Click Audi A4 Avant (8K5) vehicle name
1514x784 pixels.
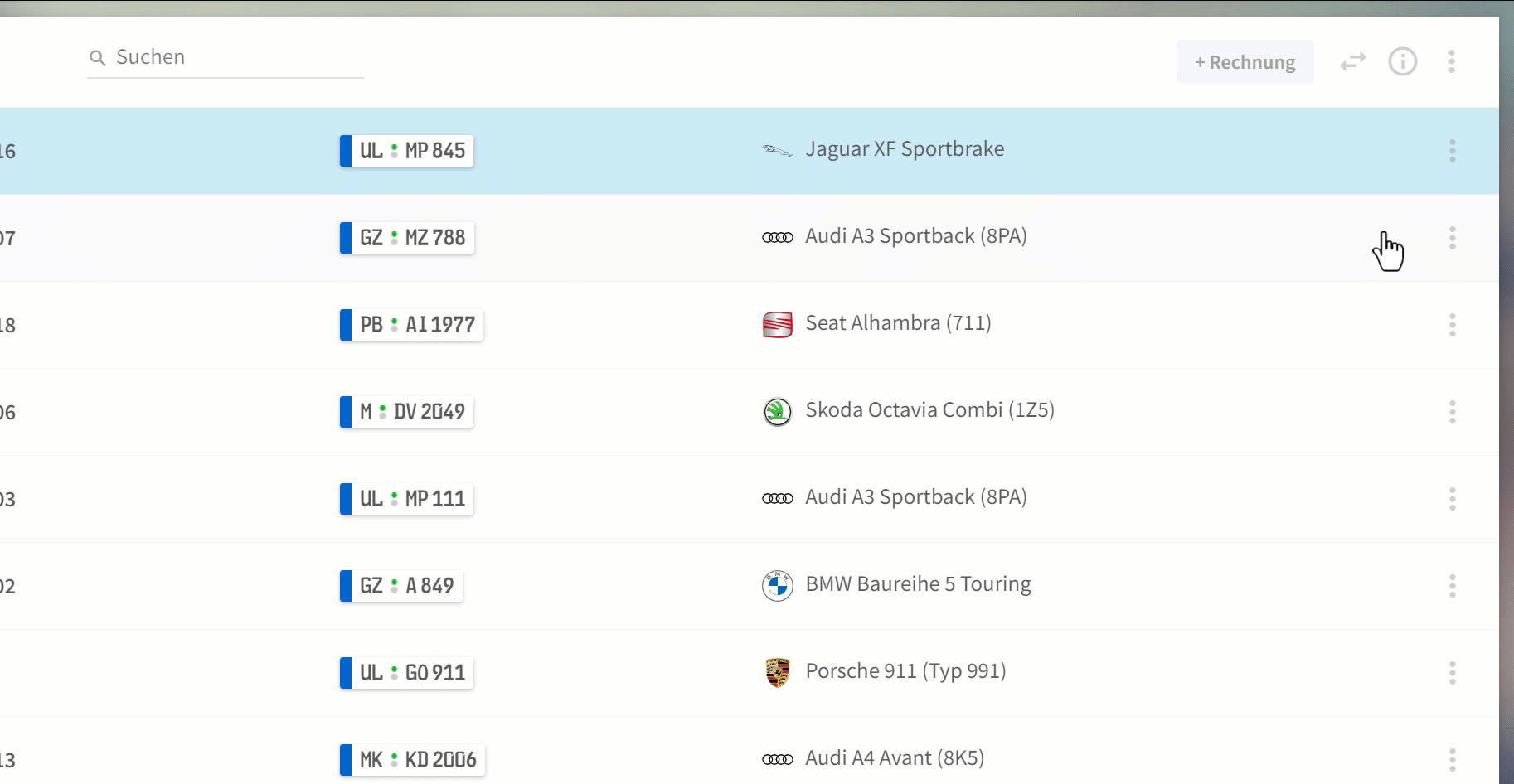click(895, 758)
